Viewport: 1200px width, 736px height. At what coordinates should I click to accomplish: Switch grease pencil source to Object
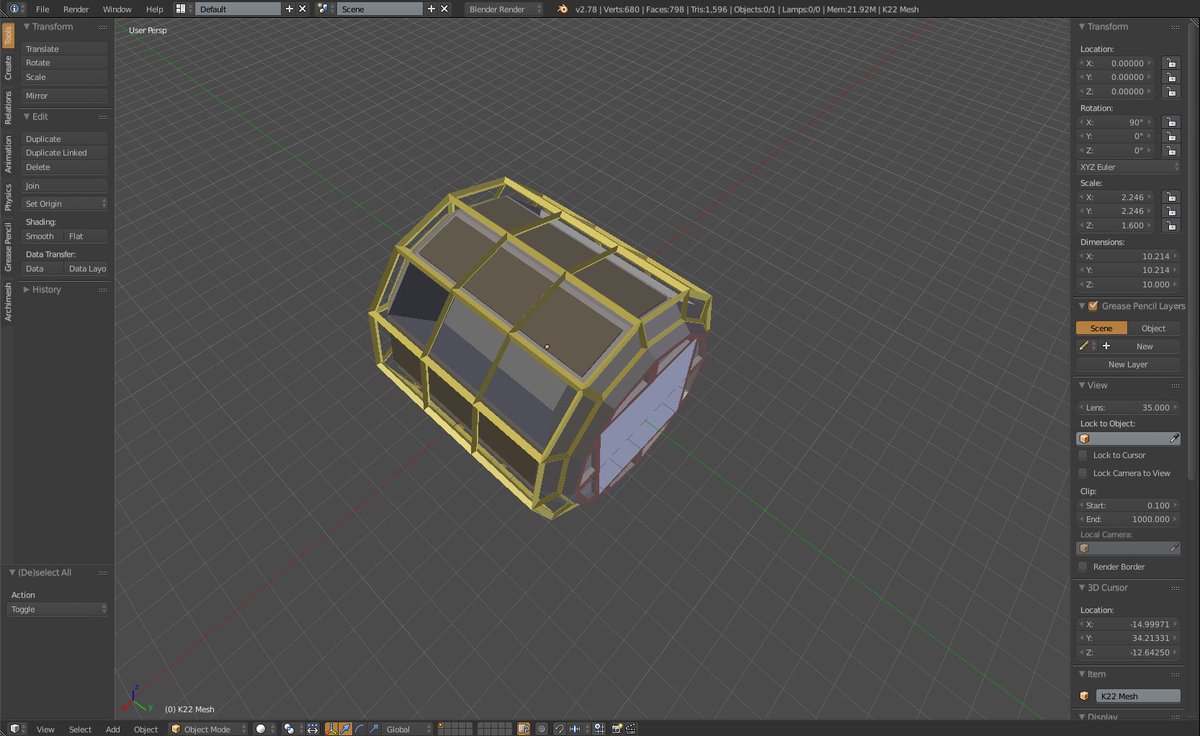coord(1153,328)
